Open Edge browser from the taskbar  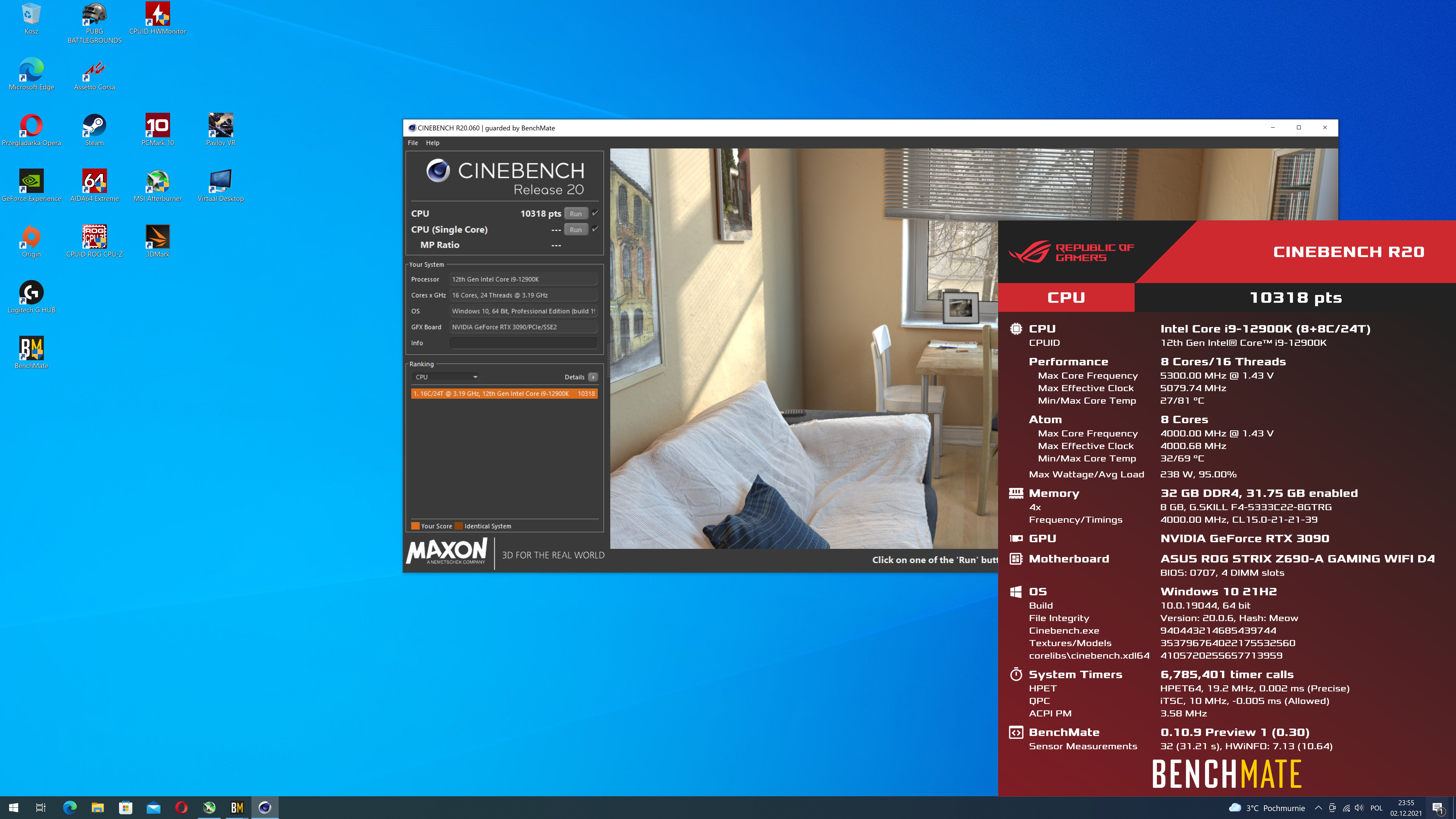tap(70, 808)
